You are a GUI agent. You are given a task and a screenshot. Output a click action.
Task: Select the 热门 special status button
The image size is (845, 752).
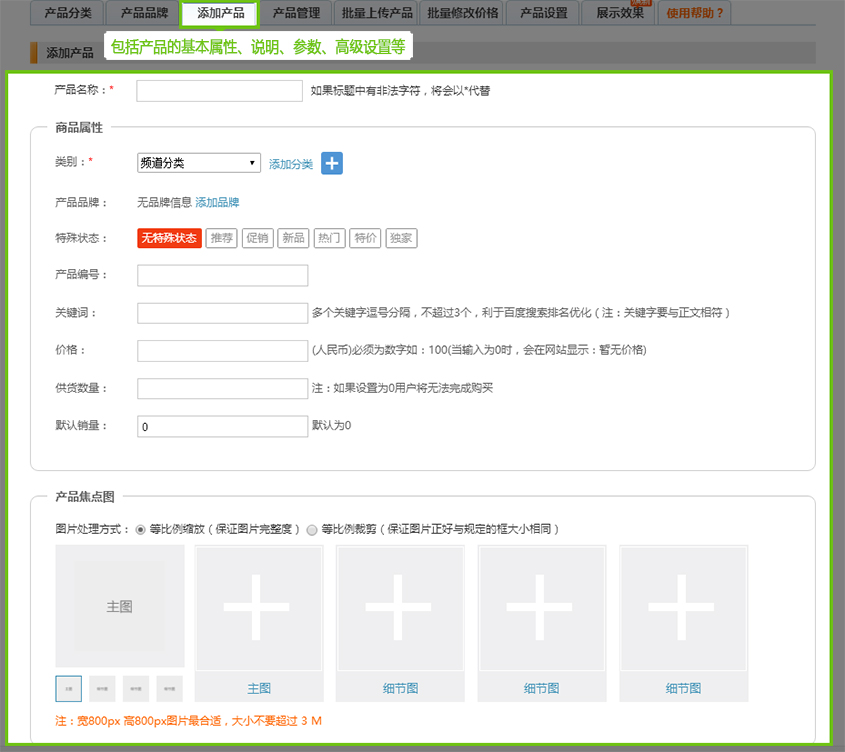(329, 238)
